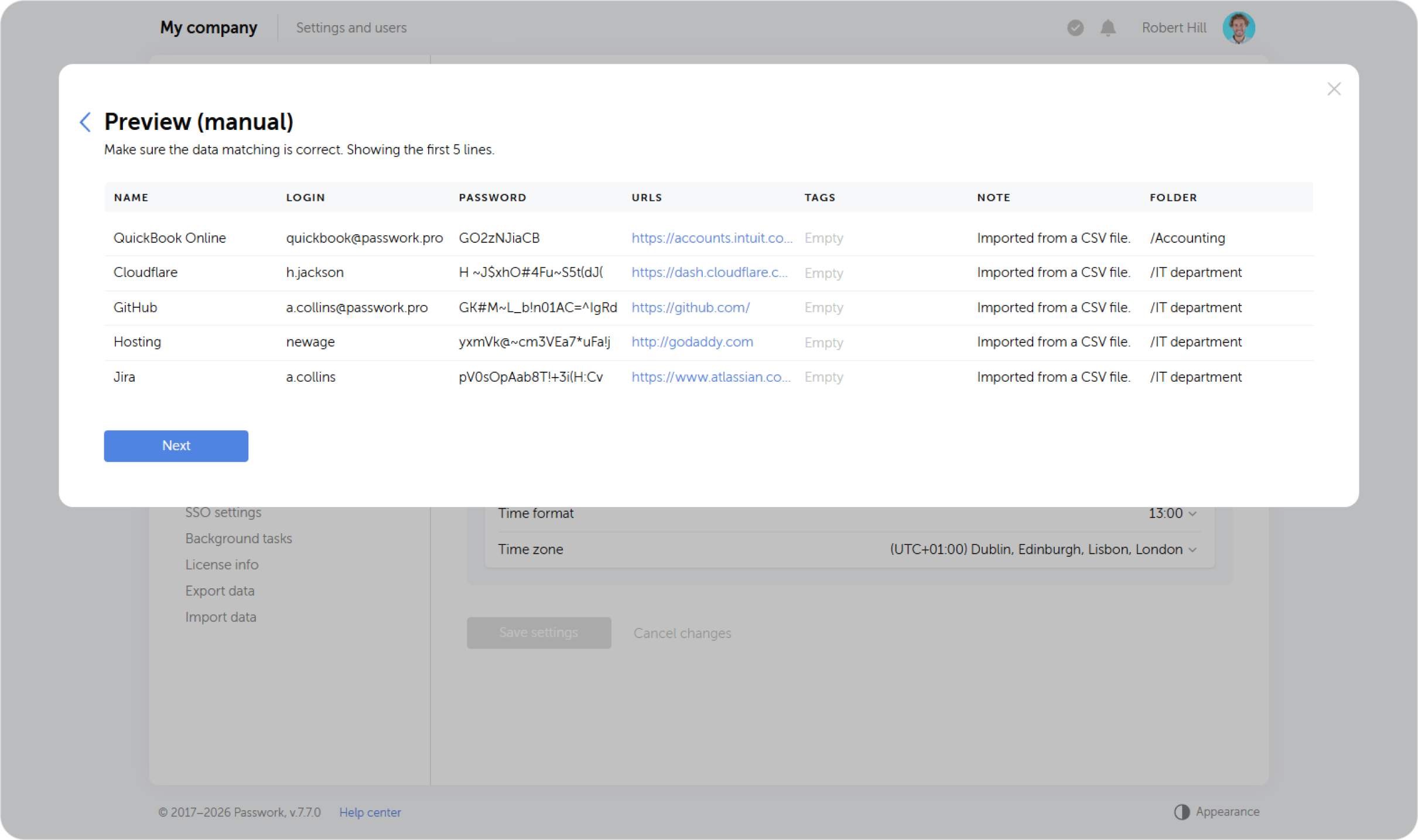Viewport: 1418px width, 840px height.
Task: Open the atlassian.com URL link
Action: [710, 376]
